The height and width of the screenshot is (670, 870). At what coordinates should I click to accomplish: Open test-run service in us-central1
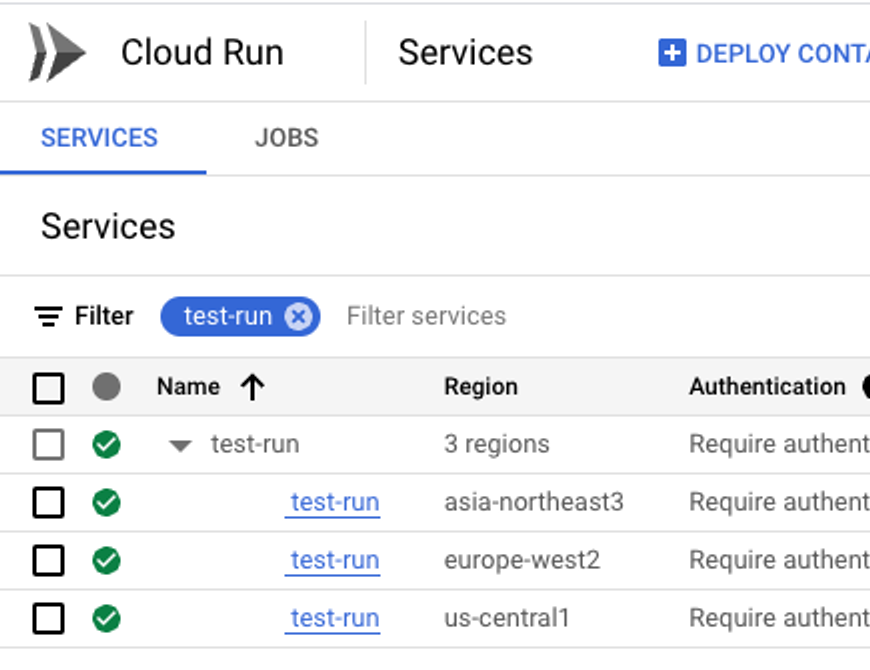[x=335, y=618]
